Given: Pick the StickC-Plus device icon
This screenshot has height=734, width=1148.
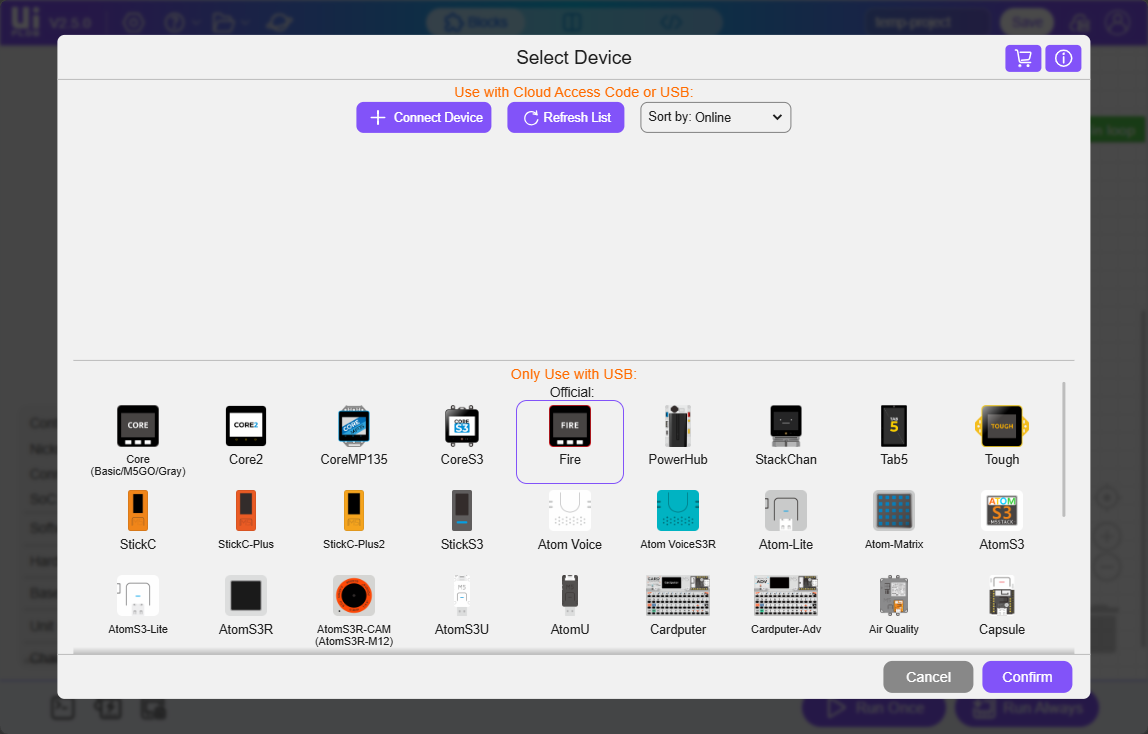Looking at the screenshot, I should [x=246, y=511].
